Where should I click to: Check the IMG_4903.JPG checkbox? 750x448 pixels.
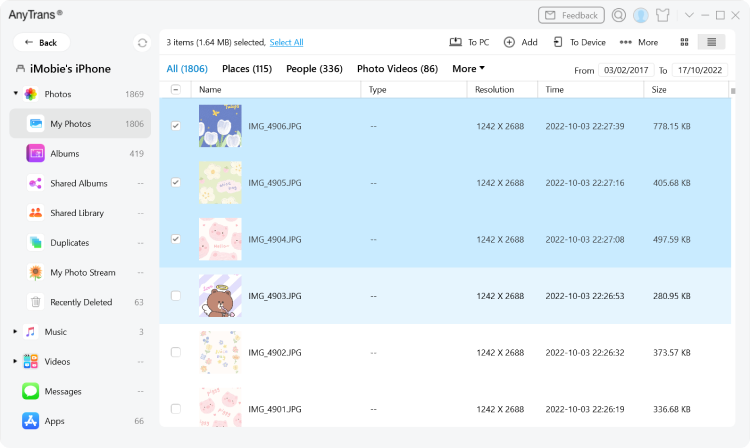point(176,296)
